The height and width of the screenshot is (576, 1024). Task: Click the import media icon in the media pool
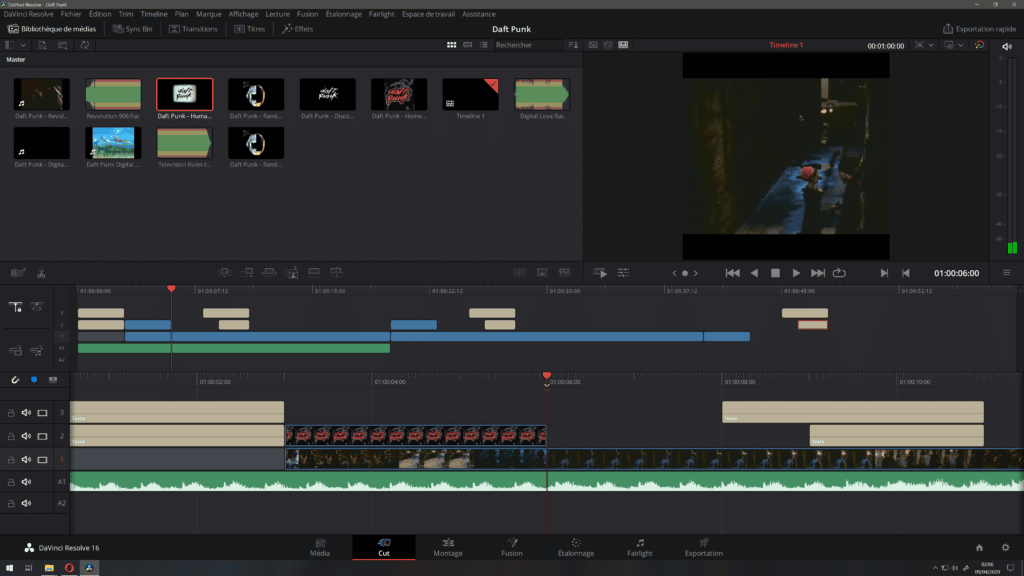(x=42, y=45)
